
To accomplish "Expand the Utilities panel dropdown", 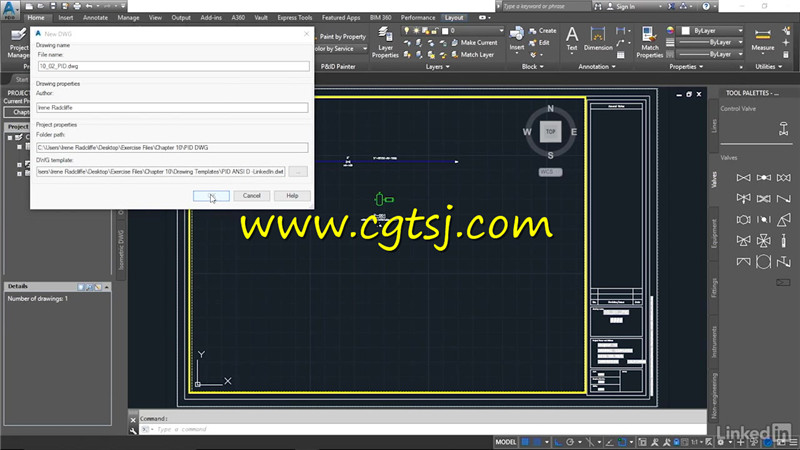I will [768, 67].
